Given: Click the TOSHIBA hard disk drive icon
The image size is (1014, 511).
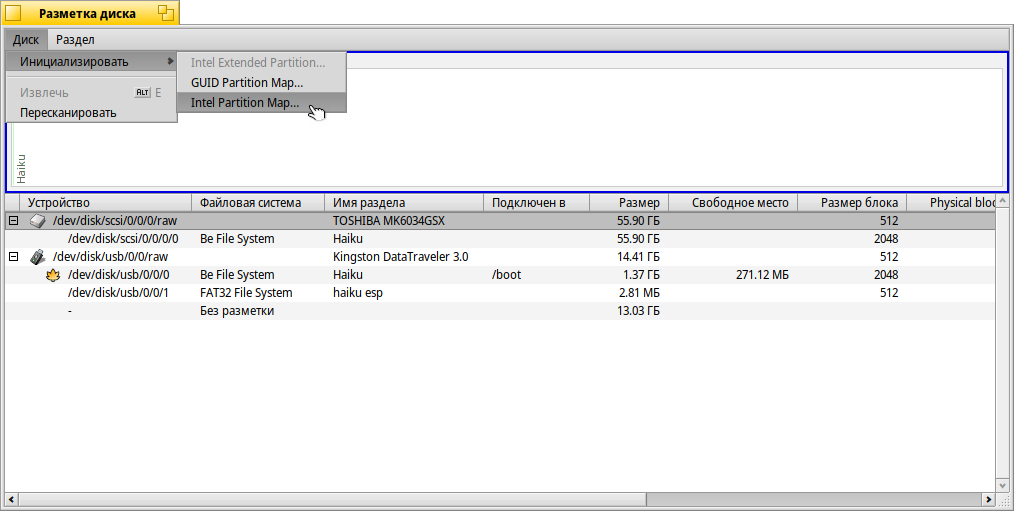Looking at the screenshot, I should [37, 221].
